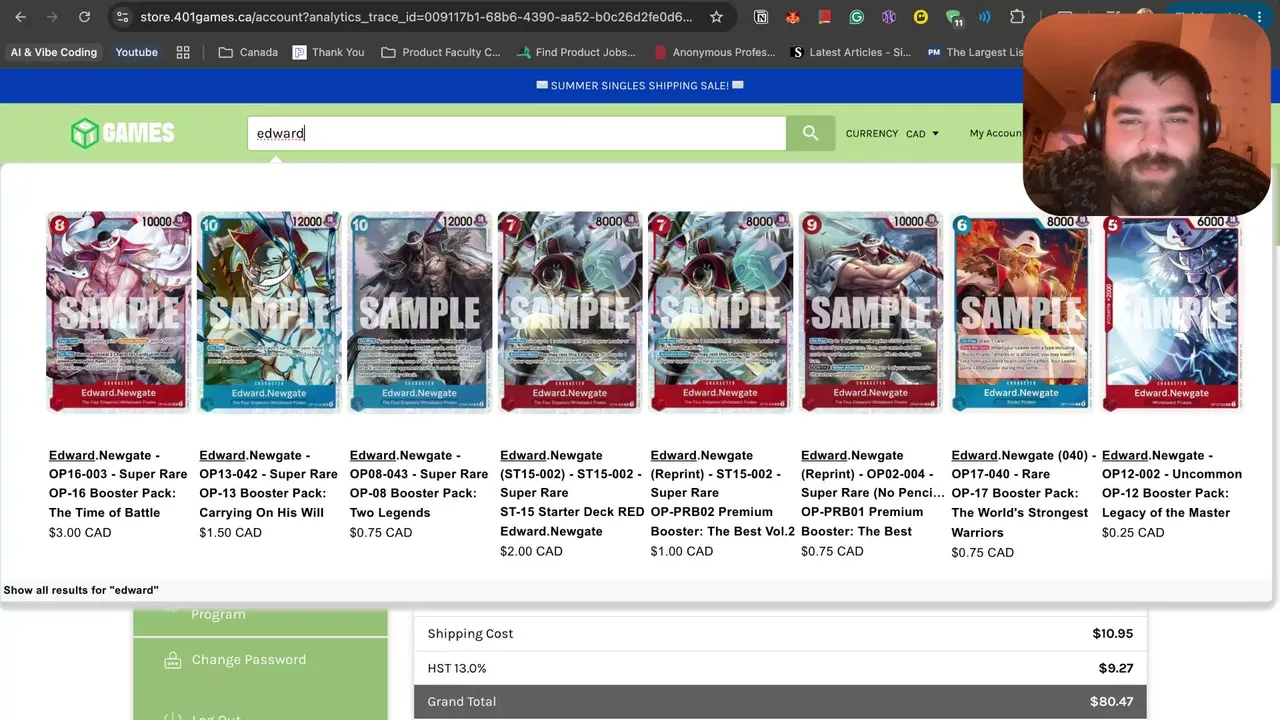This screenshot has width=1280, height=720.
Task: Open 'Edward.Newgate (Reprint) - ST15-002' title link
Action: point(716,474)
